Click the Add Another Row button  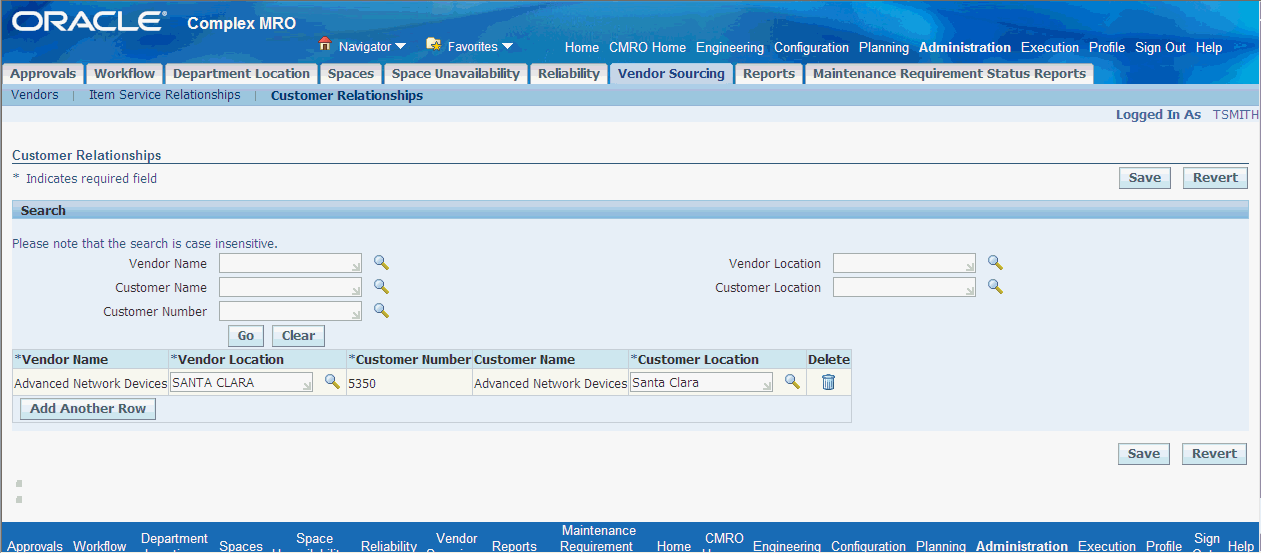point(88,409)
